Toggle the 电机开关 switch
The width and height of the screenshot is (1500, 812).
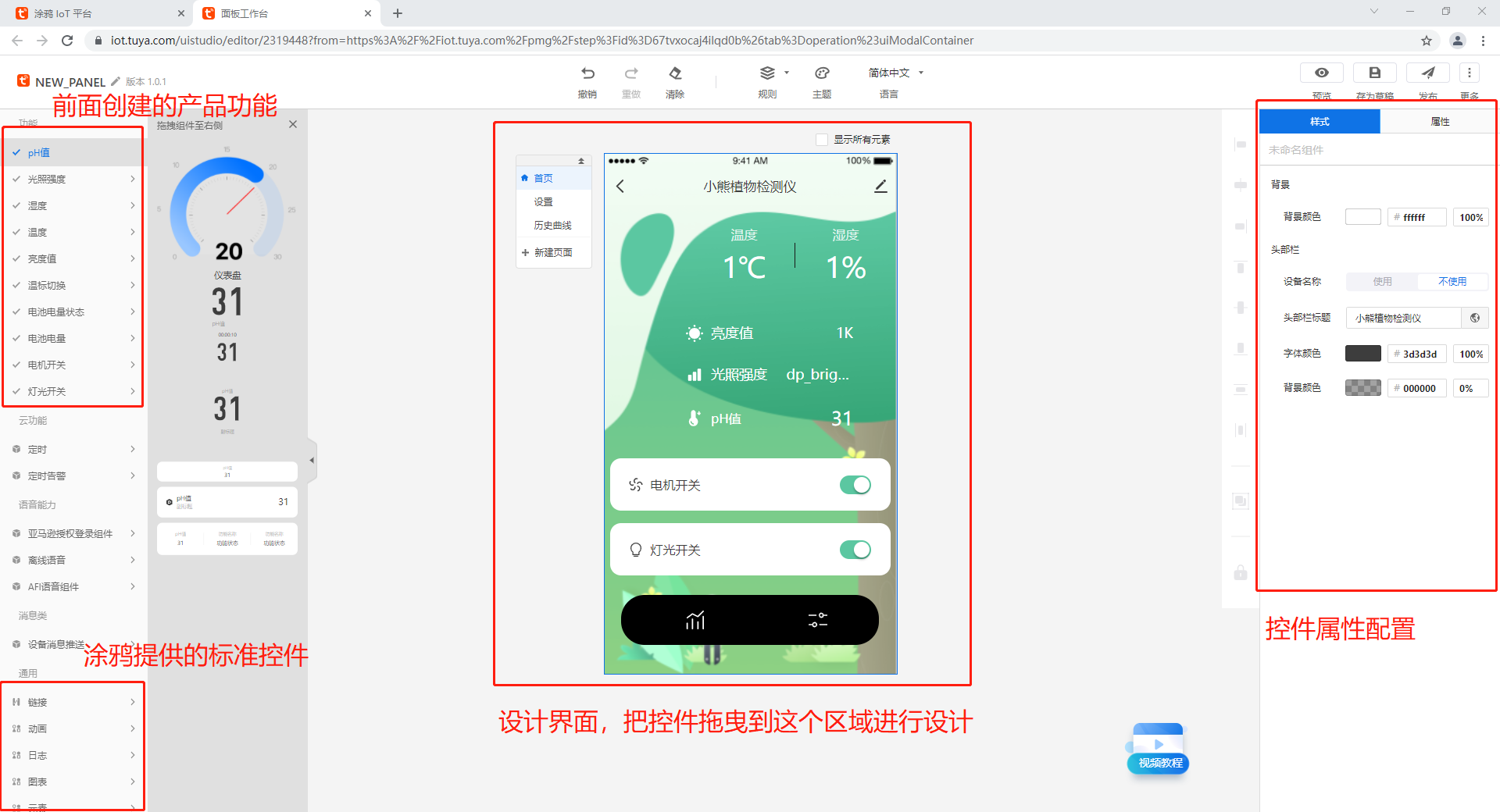(x=855, y=485)
